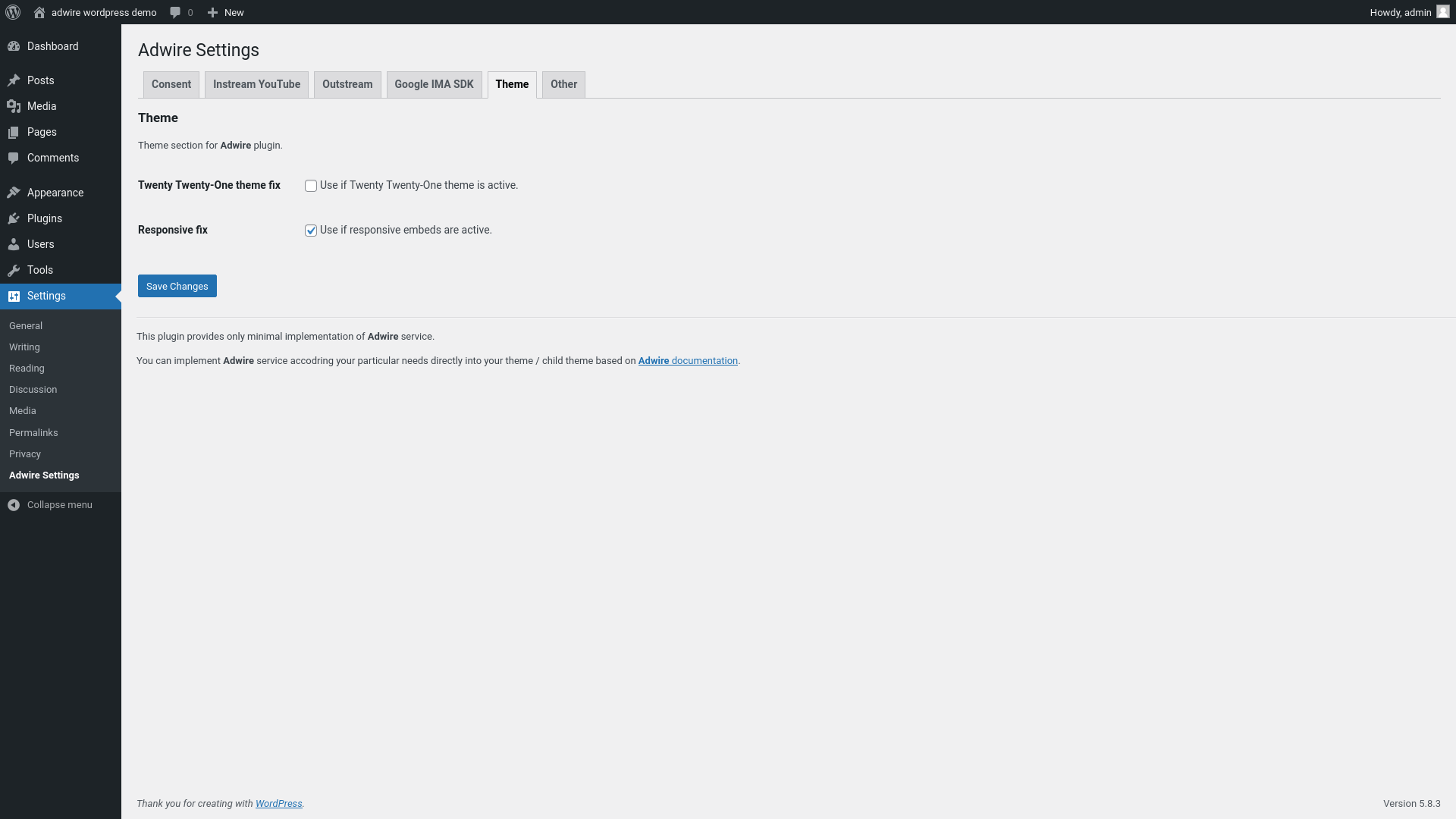Image resolution: width=1456 pixels, height=819 pixels.
Task: Uncheck the Responsive fix checkbox
Action: tap(311, 231)
